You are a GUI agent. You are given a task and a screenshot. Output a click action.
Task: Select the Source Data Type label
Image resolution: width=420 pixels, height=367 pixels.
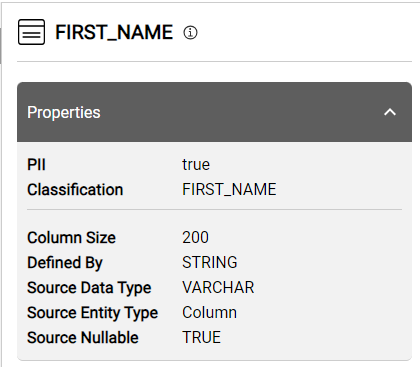[89, 288]
